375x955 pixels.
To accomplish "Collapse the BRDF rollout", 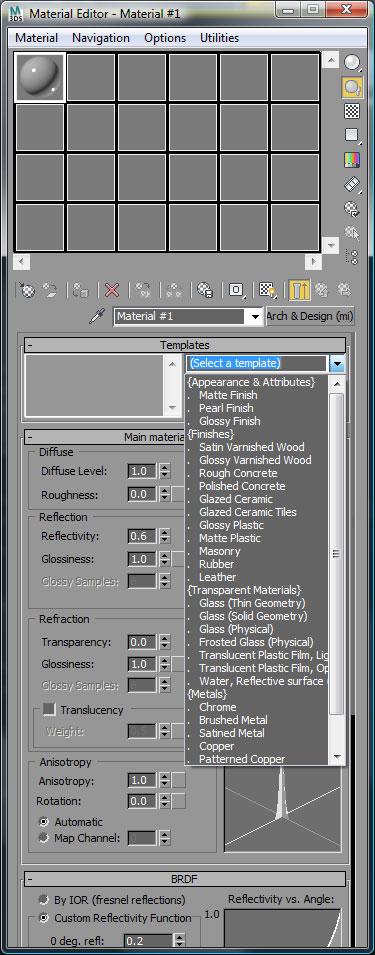I will pyautogui.click(x=185, y=879).
